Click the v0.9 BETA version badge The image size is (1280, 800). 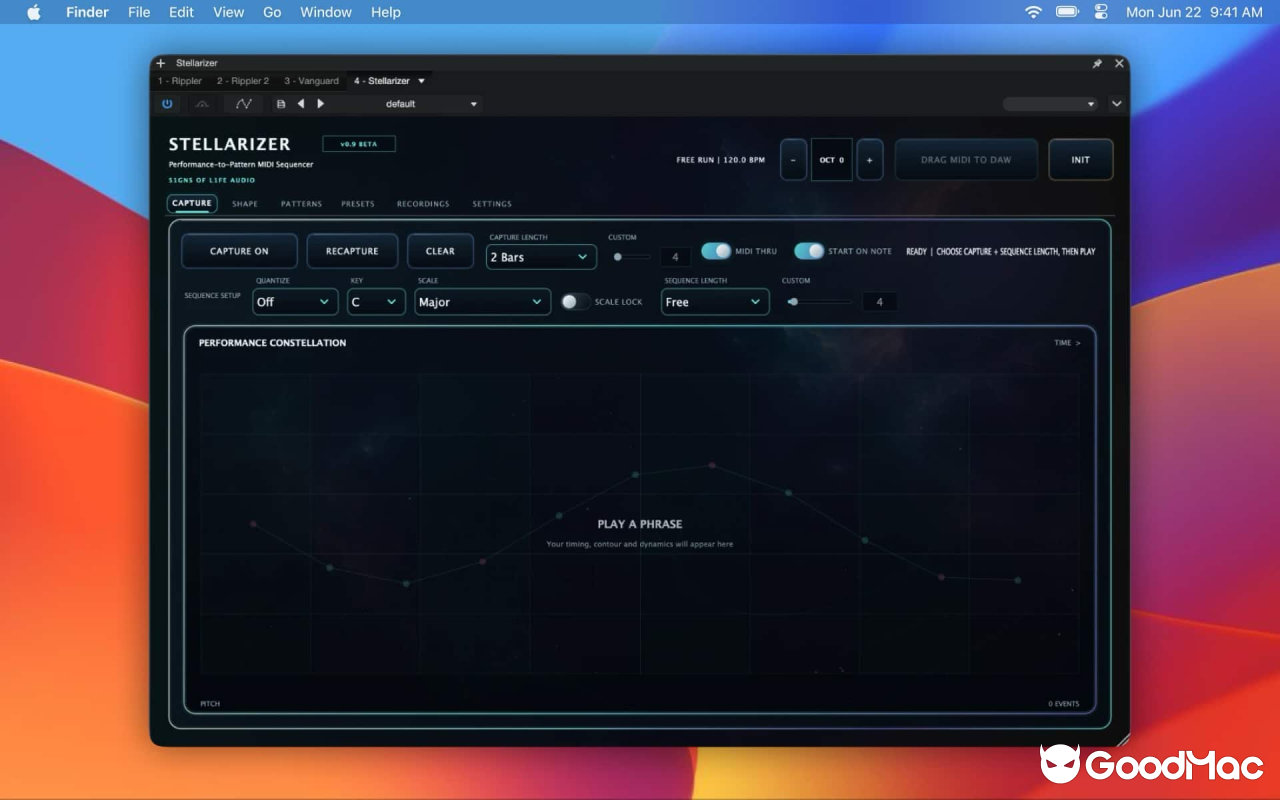[x=359, y=144]
